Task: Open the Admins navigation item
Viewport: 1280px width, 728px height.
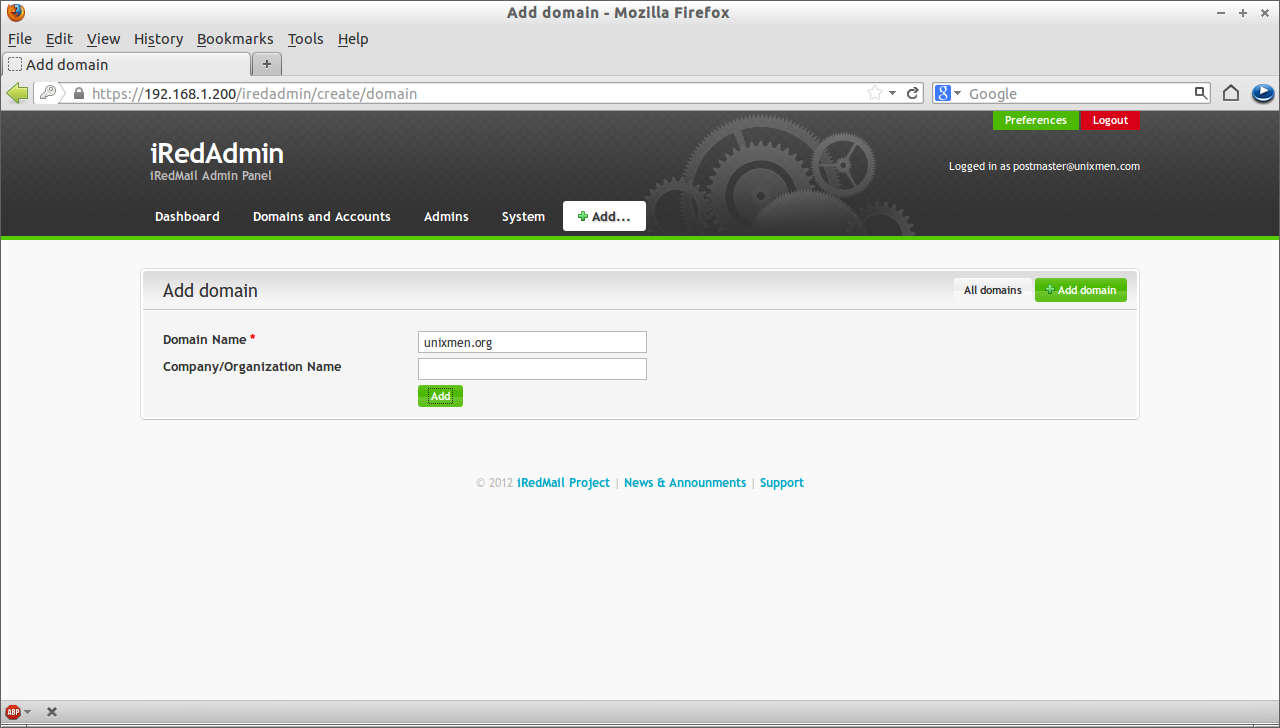Action: coord(446,216)
